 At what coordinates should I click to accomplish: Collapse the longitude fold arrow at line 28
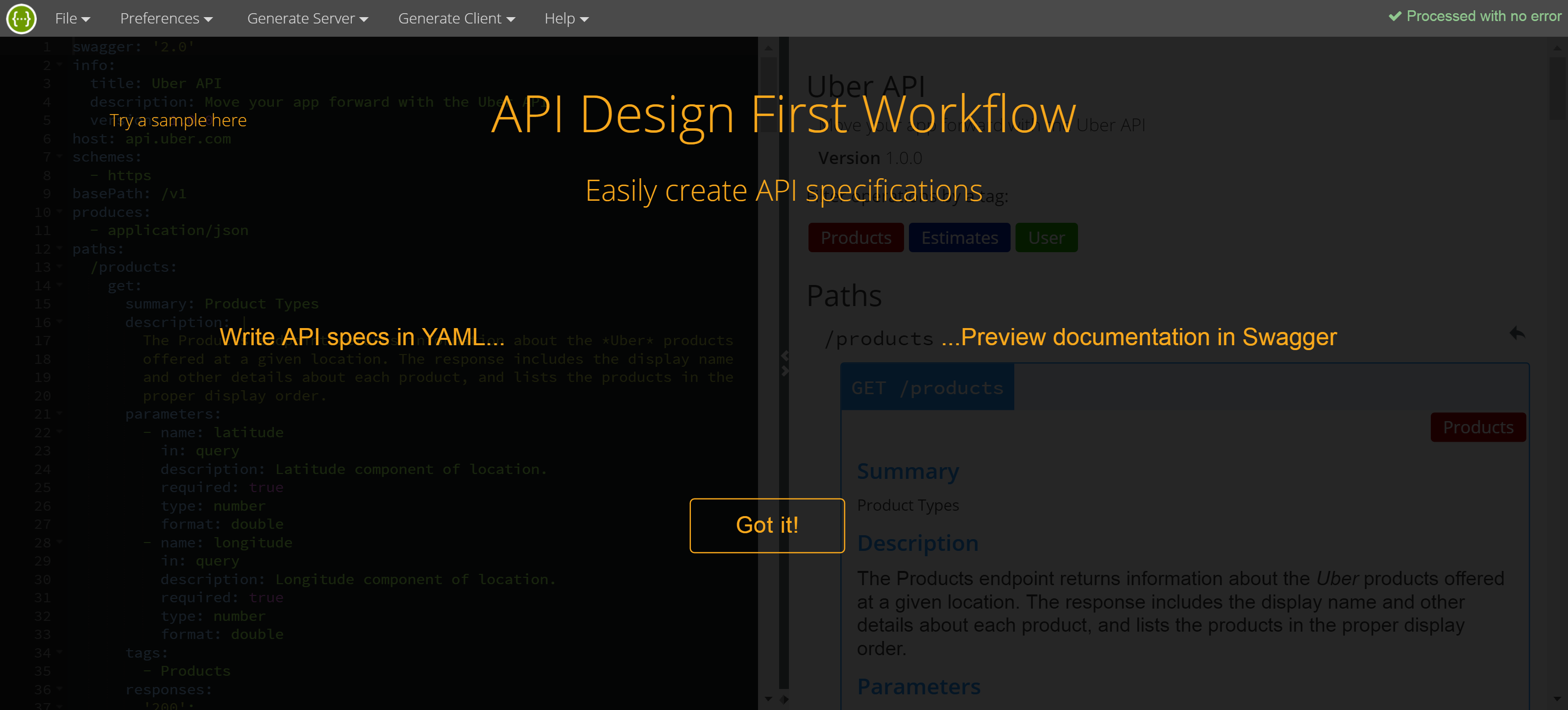60,542
